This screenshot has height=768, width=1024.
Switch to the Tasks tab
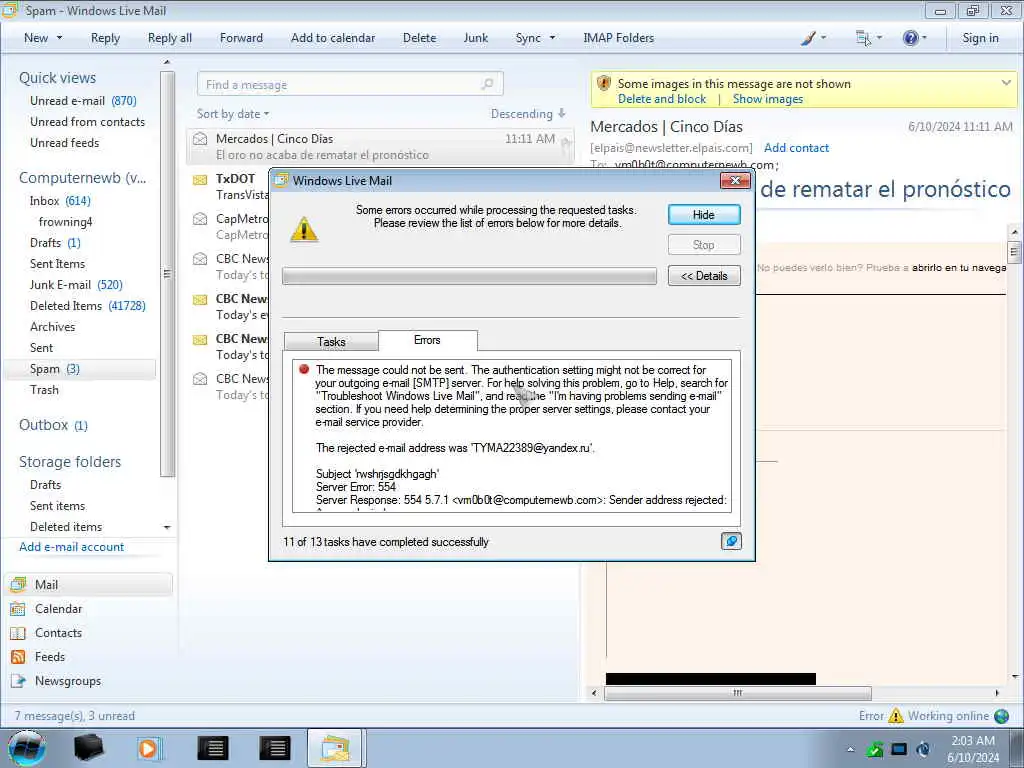(331, 342)
